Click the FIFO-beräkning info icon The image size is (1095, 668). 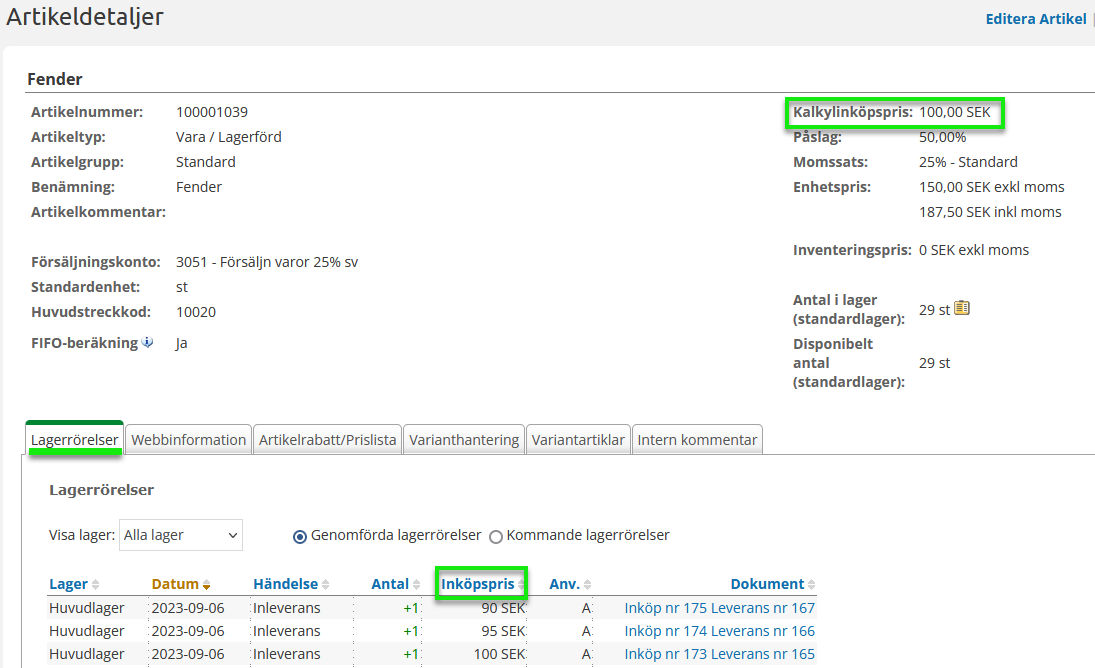click(148, 342)
